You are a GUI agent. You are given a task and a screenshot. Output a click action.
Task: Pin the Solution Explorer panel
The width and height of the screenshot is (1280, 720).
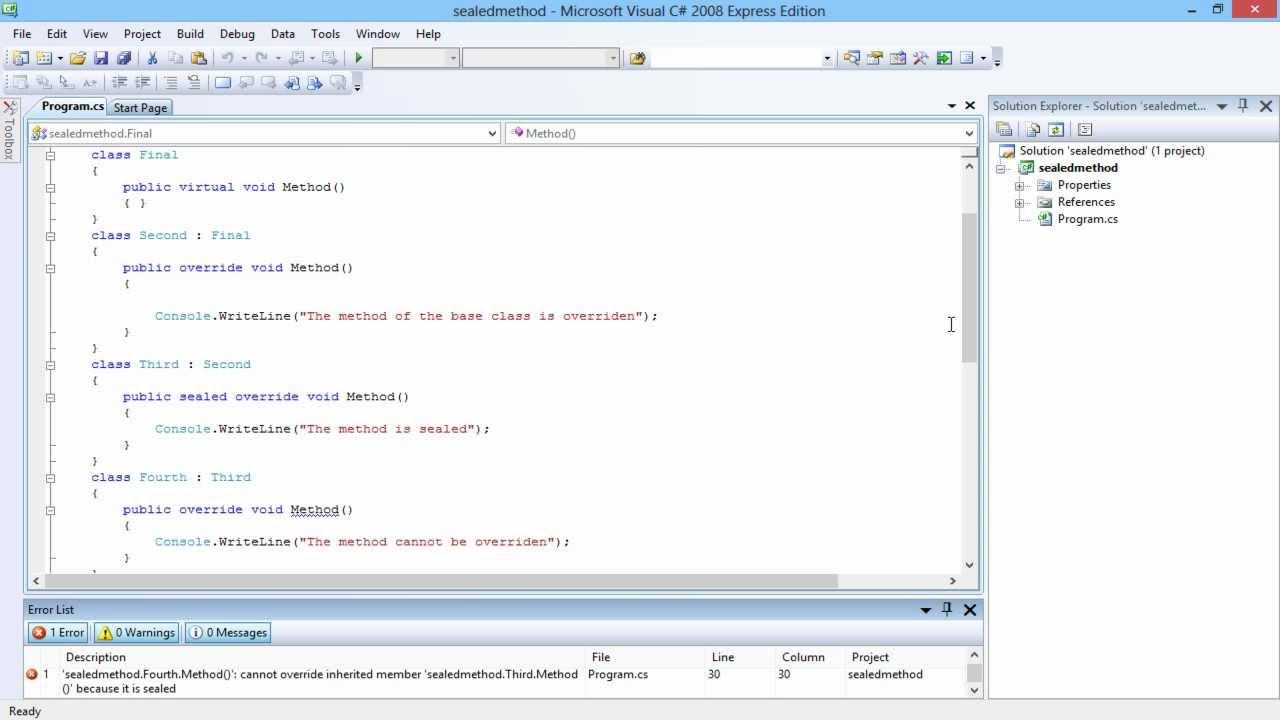pyautogui.click(x=1243, y=105)
